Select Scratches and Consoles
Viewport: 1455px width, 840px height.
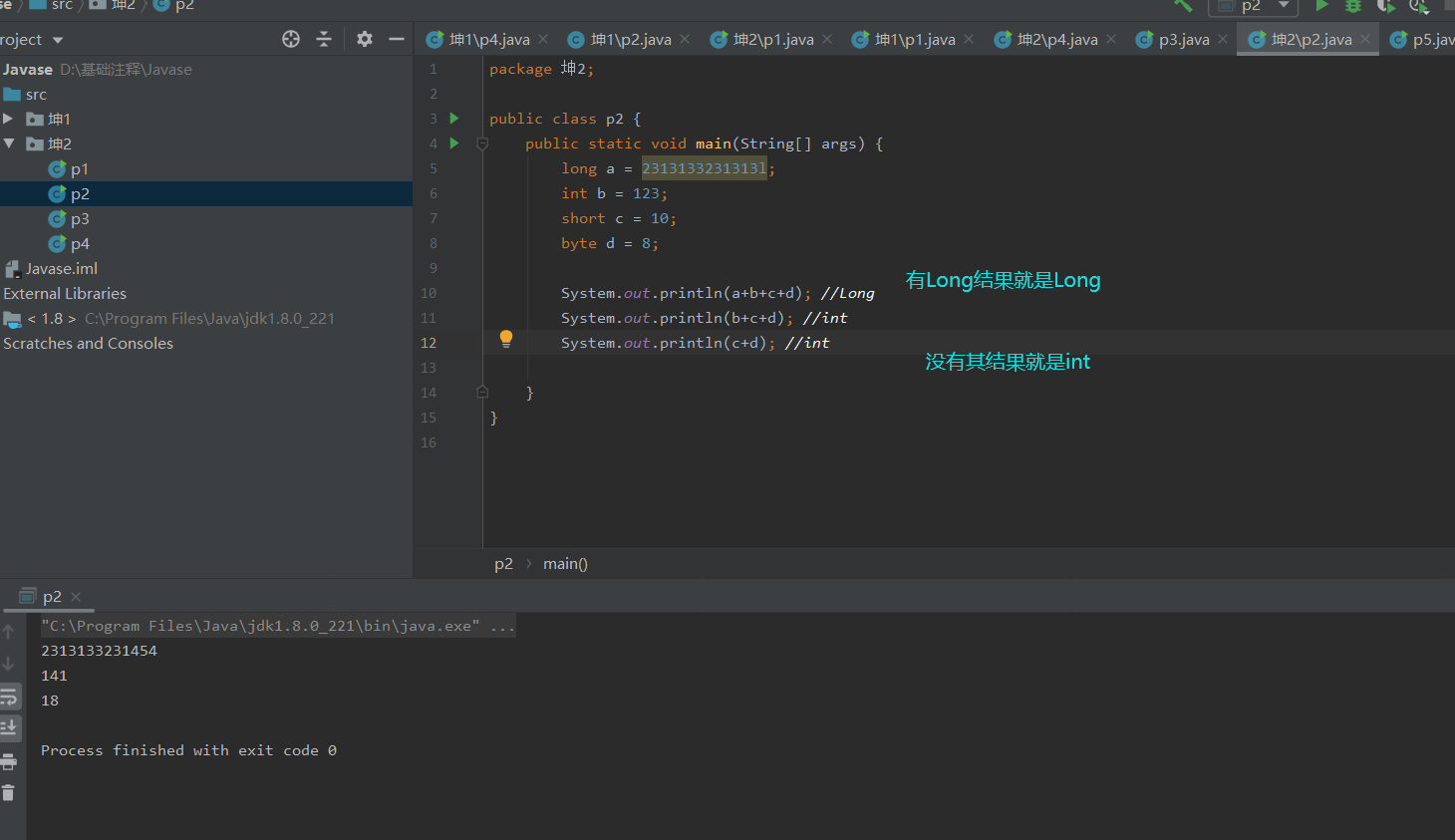point(88,344)
